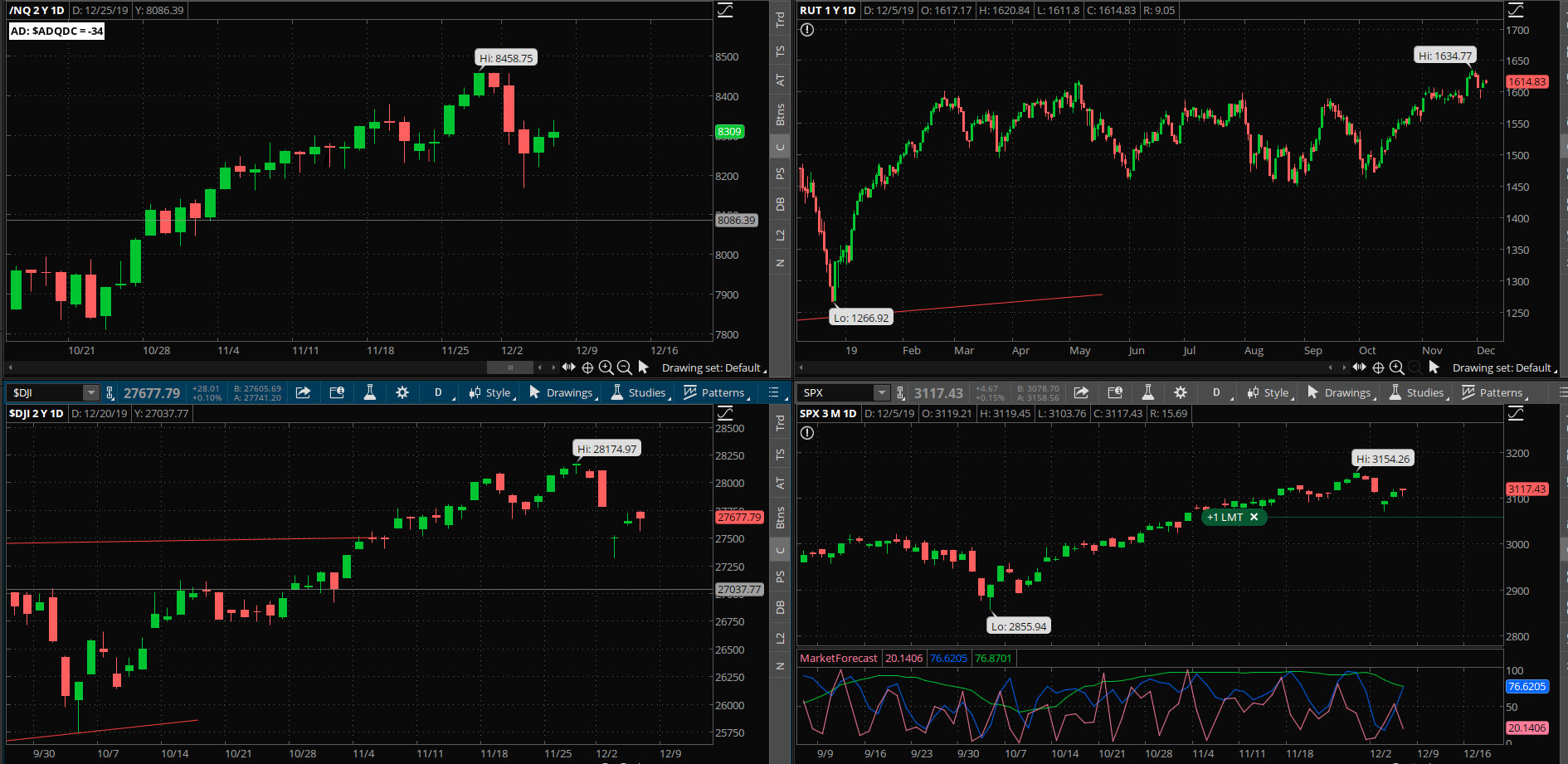Open DB sidebar tab beside /NQ chart
Viewport: 1568px width, 764px height.
pos(780,204)
